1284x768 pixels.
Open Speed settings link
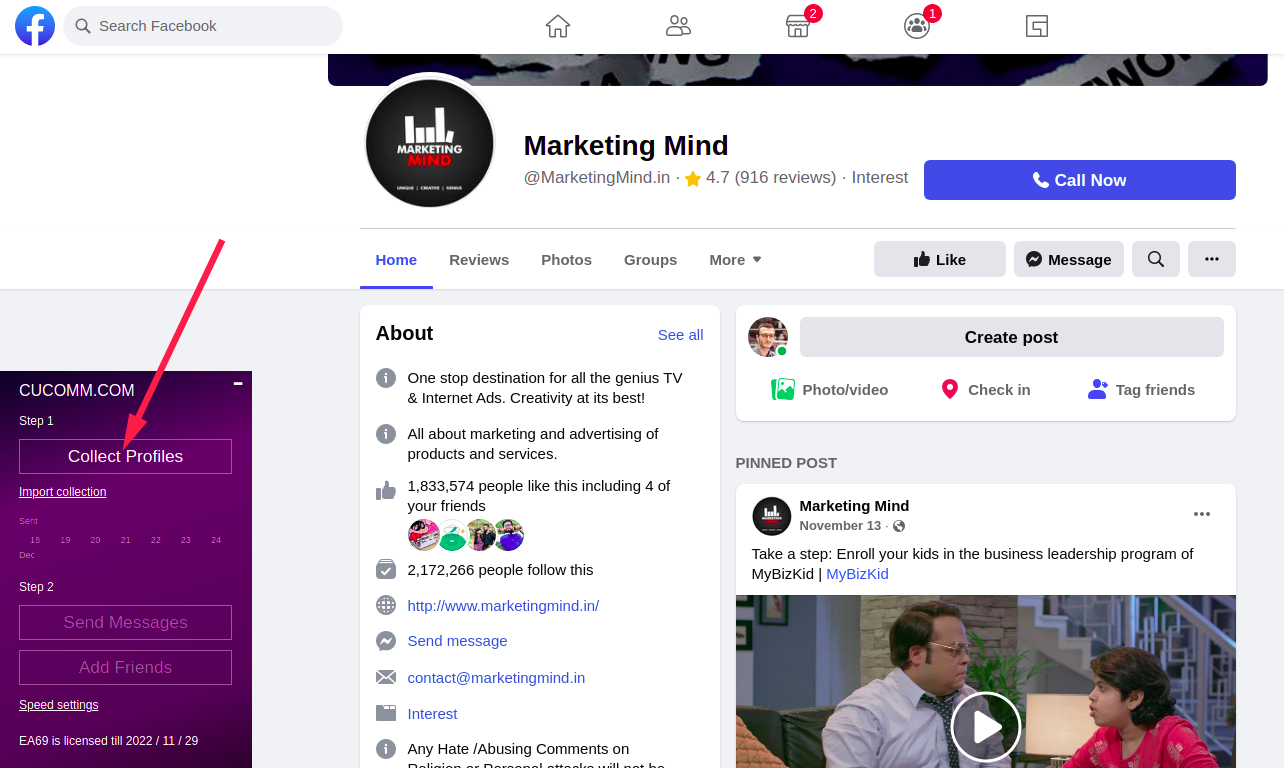pyautogui.click(x=58, y=705)
